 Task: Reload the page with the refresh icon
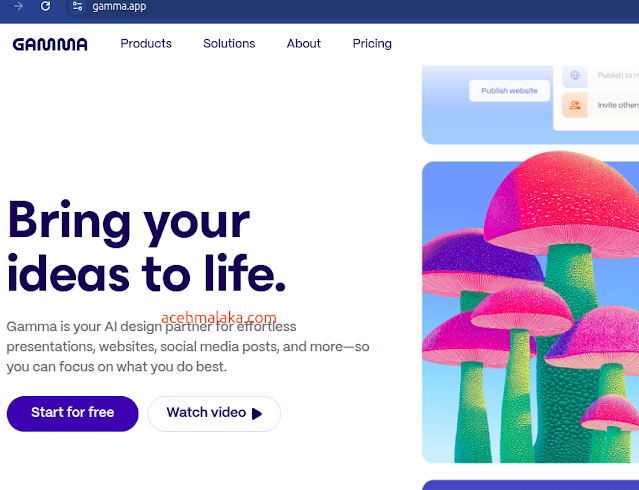point(46,6)
